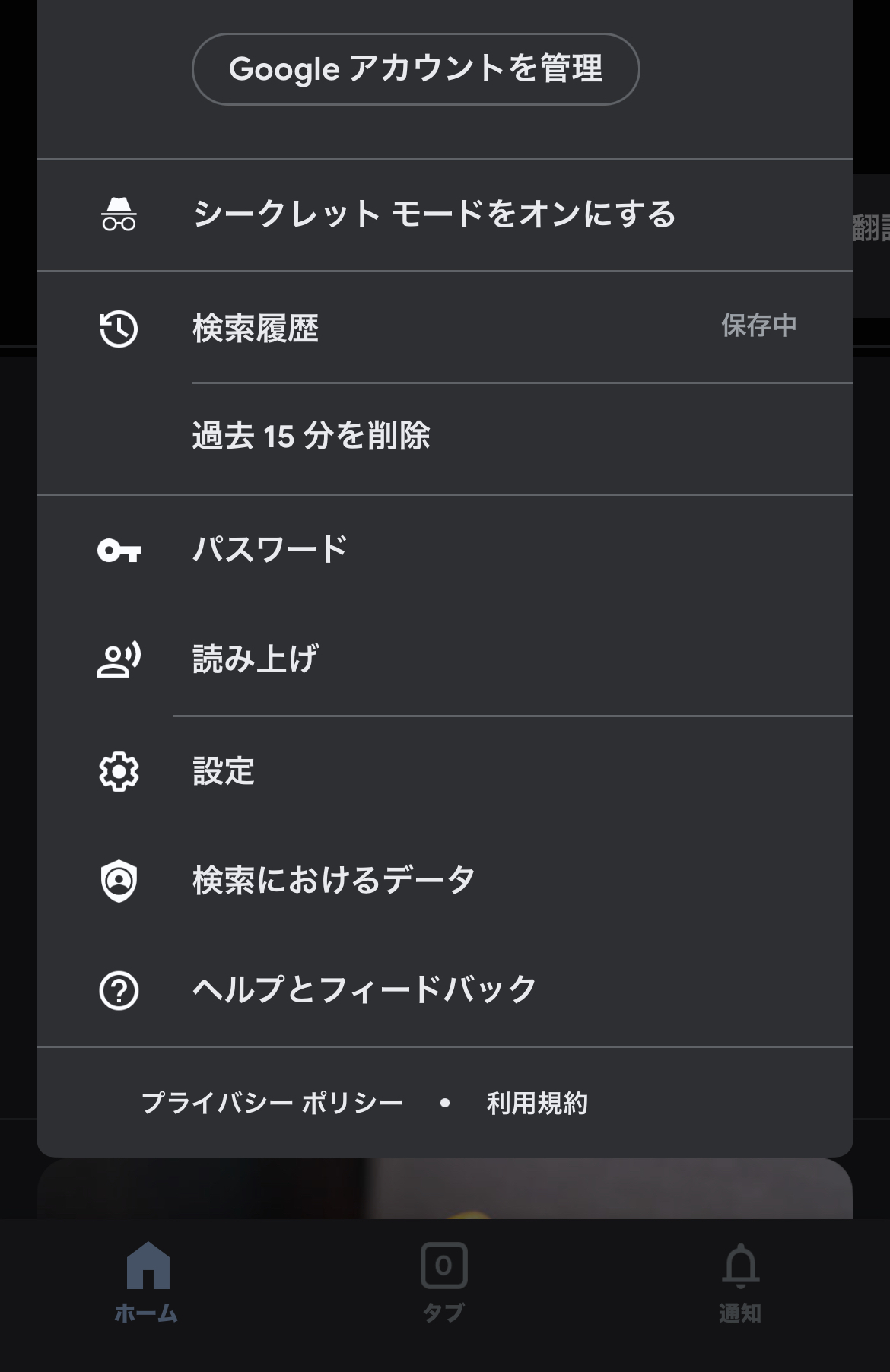Open 検索履歴 menu entry
The width and height of the screenshot is (890, 1372).
pyautogui.click(x=256, y=329)
